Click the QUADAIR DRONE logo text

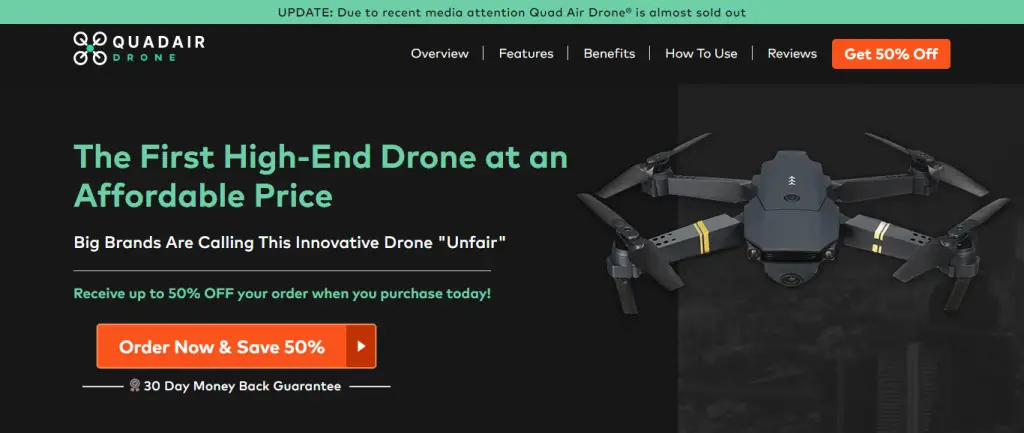pos(159,49)
